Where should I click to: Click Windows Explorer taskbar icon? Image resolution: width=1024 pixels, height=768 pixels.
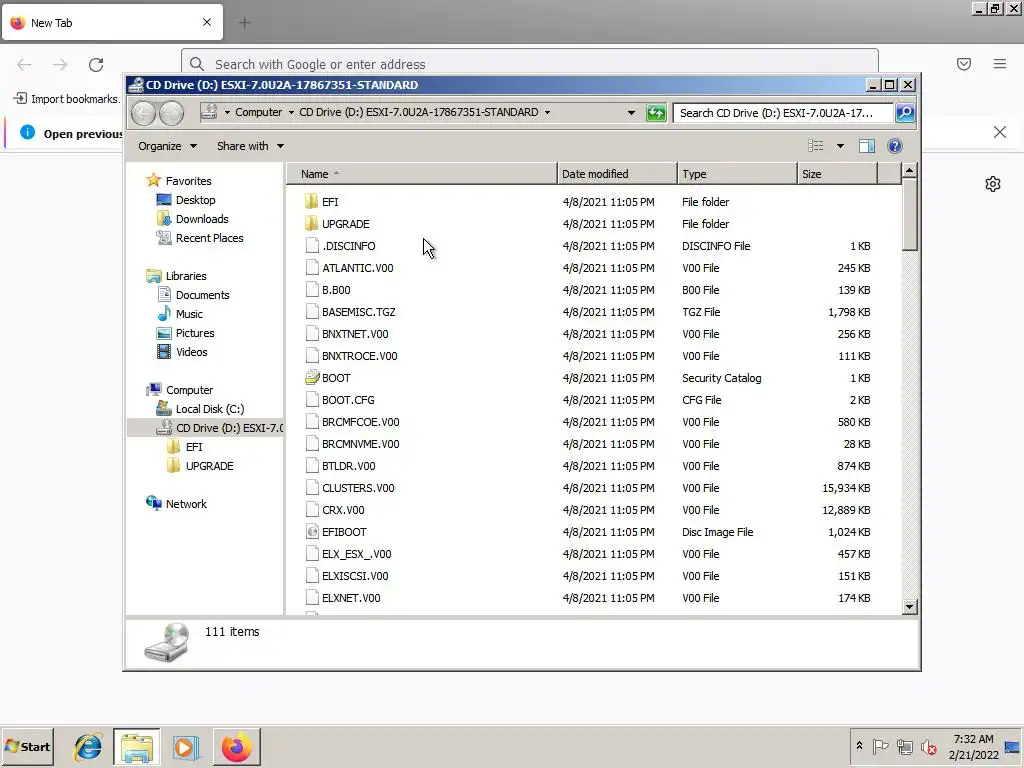136,746
